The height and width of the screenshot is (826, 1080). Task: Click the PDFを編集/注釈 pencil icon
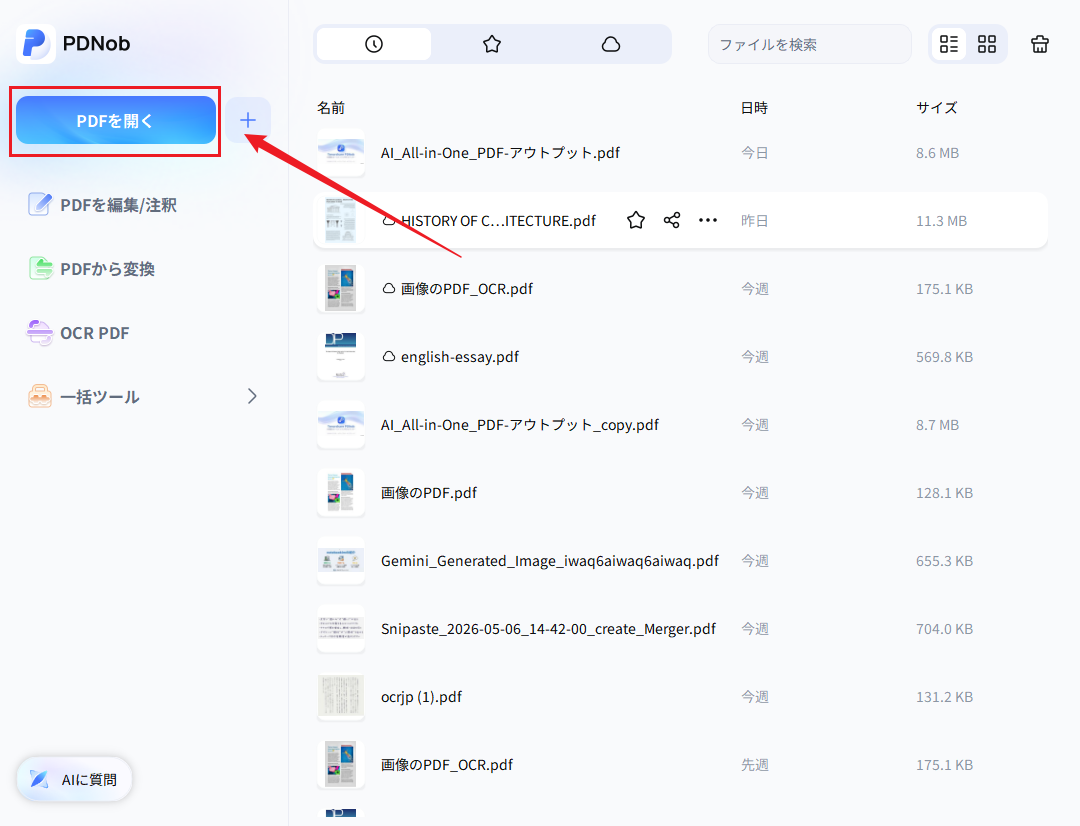pyautogui.click(x=39, y=204)
